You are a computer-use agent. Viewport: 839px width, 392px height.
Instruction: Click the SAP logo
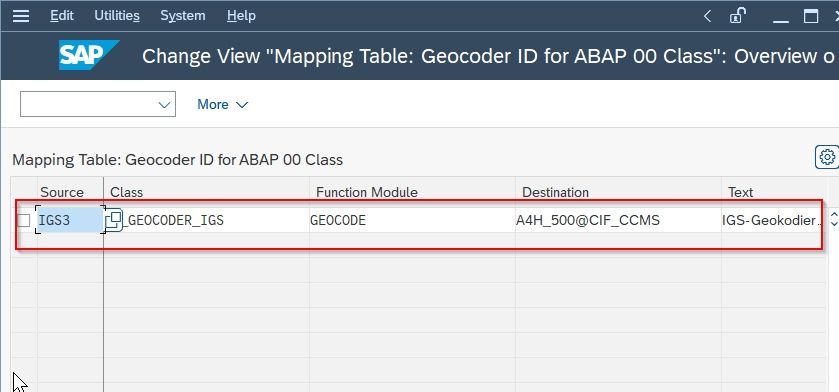pyautogui.click(x=89, y=55)
